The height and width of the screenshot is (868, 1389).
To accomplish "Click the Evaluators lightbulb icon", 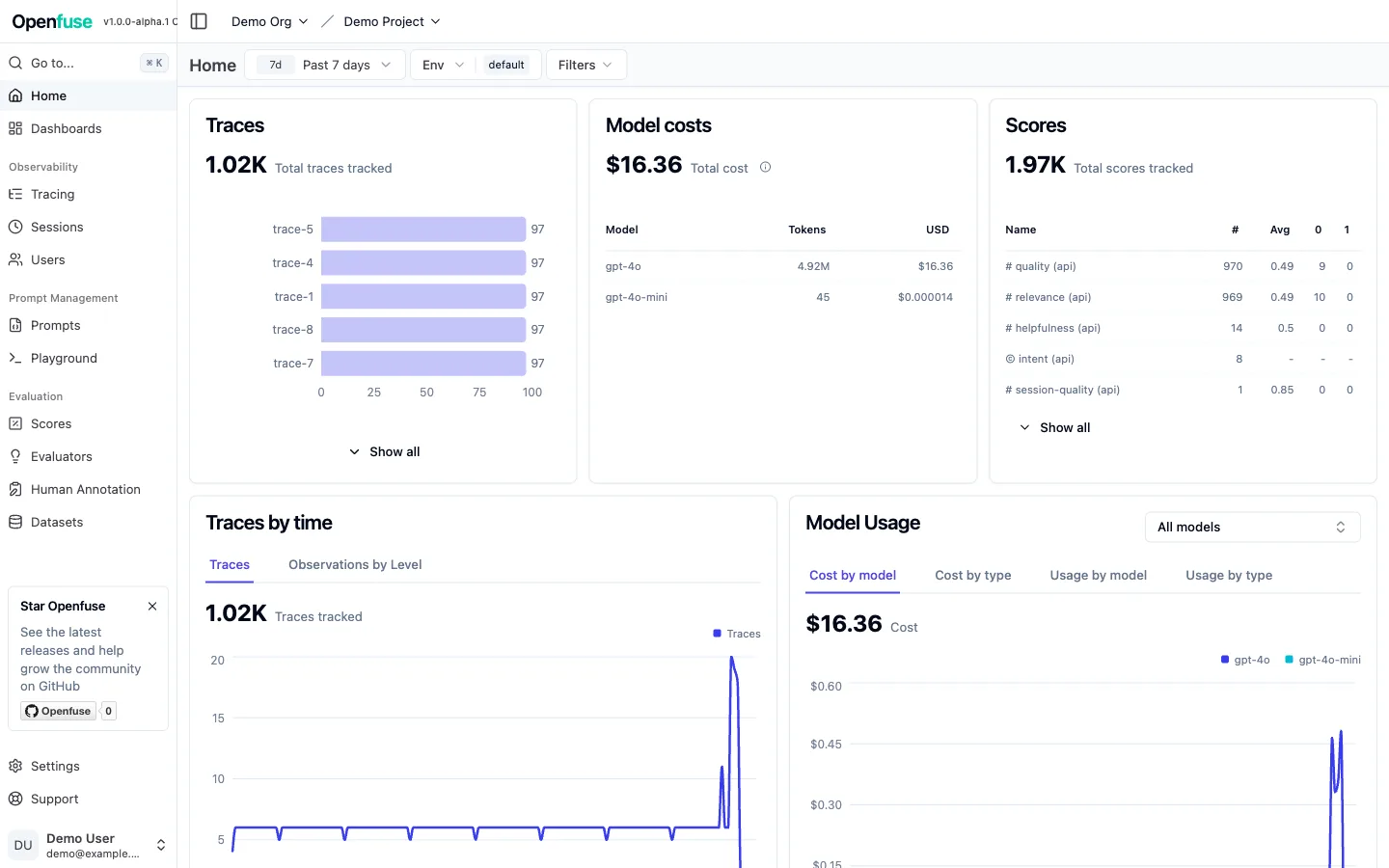I will click(x=15, y=456).
